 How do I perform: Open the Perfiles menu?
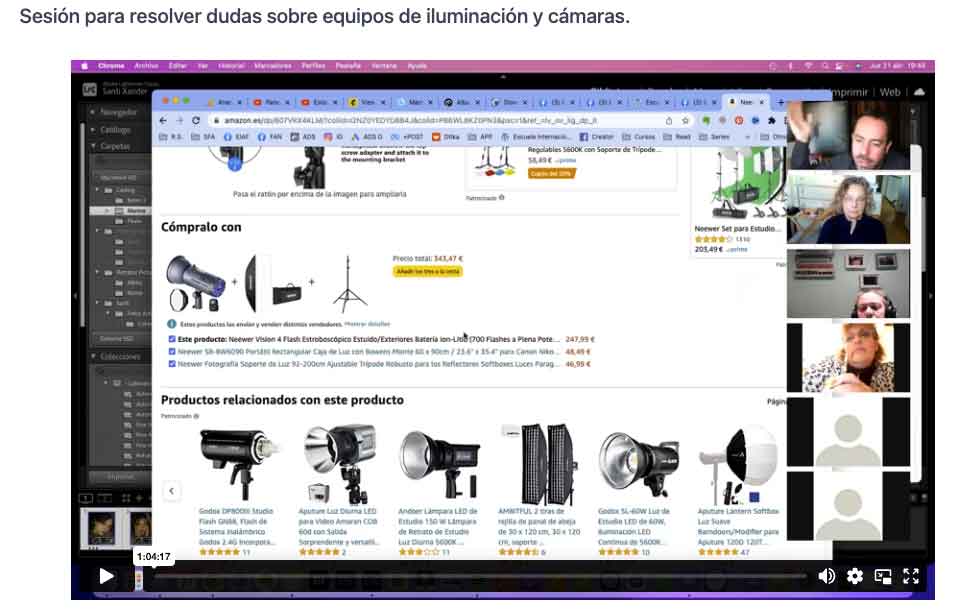click(x=313, y=66)
